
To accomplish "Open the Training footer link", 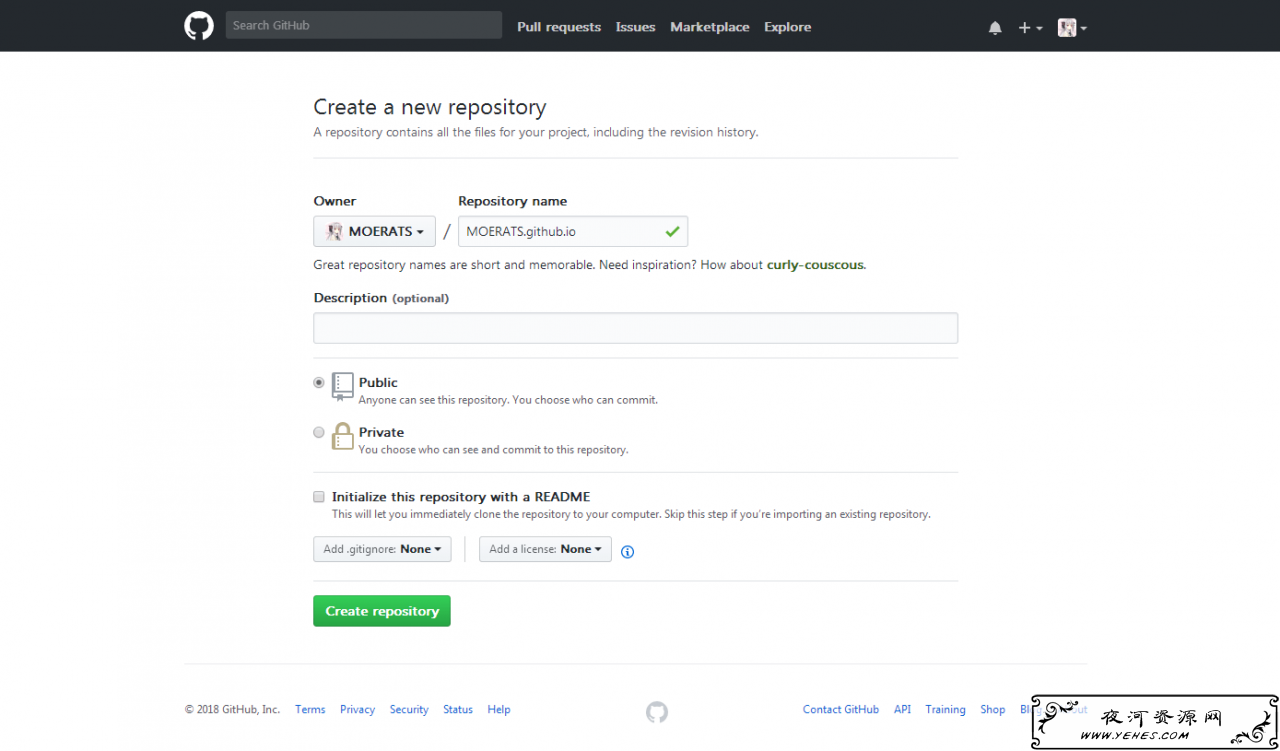I will click(945, 709).
